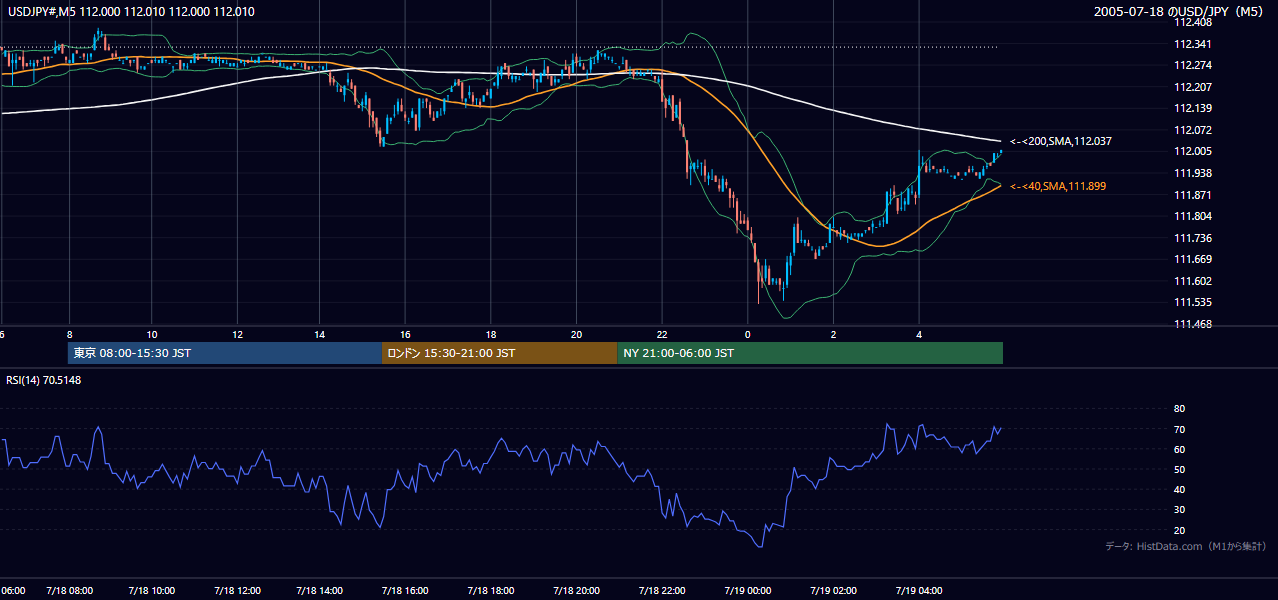Click the 7/18 12:00 bottom time label
Image resolution: width=1278 pixels, height=600 pixels.
click(x=237, y=590)
